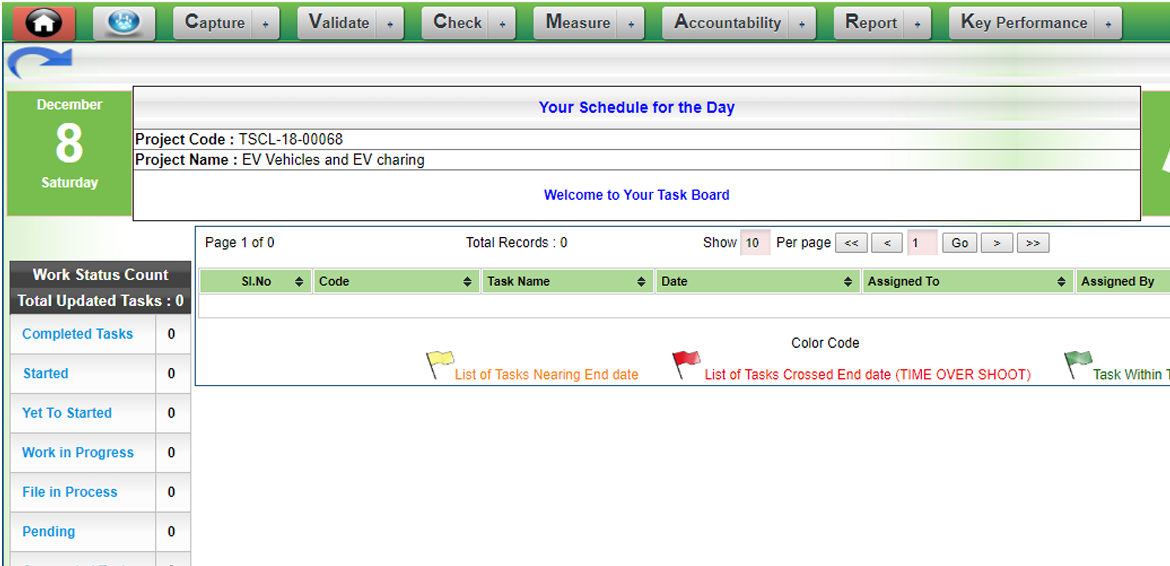Open the Measure menu
Image resolution: width=1170 pixels, height=566 pixels.
578,23
